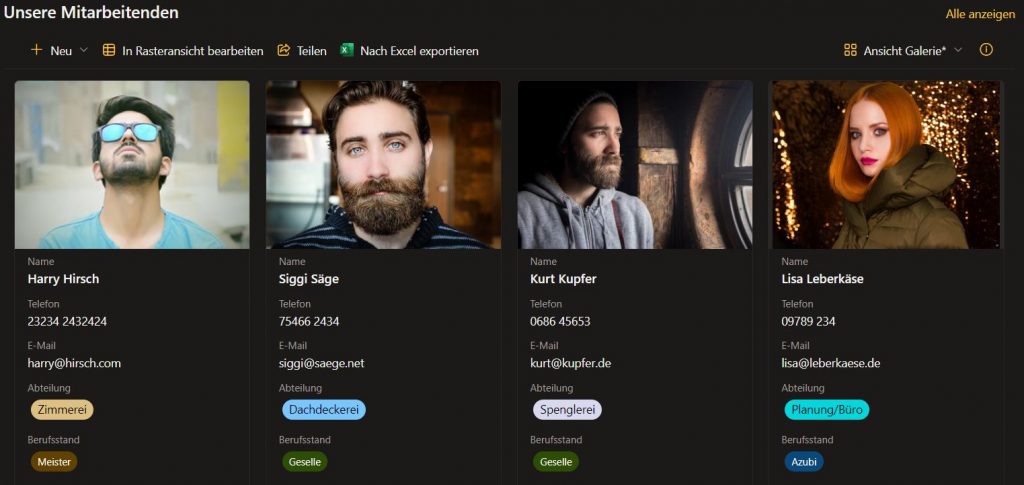Click In Rasteransicht bearbeiten

pos(193,50)
